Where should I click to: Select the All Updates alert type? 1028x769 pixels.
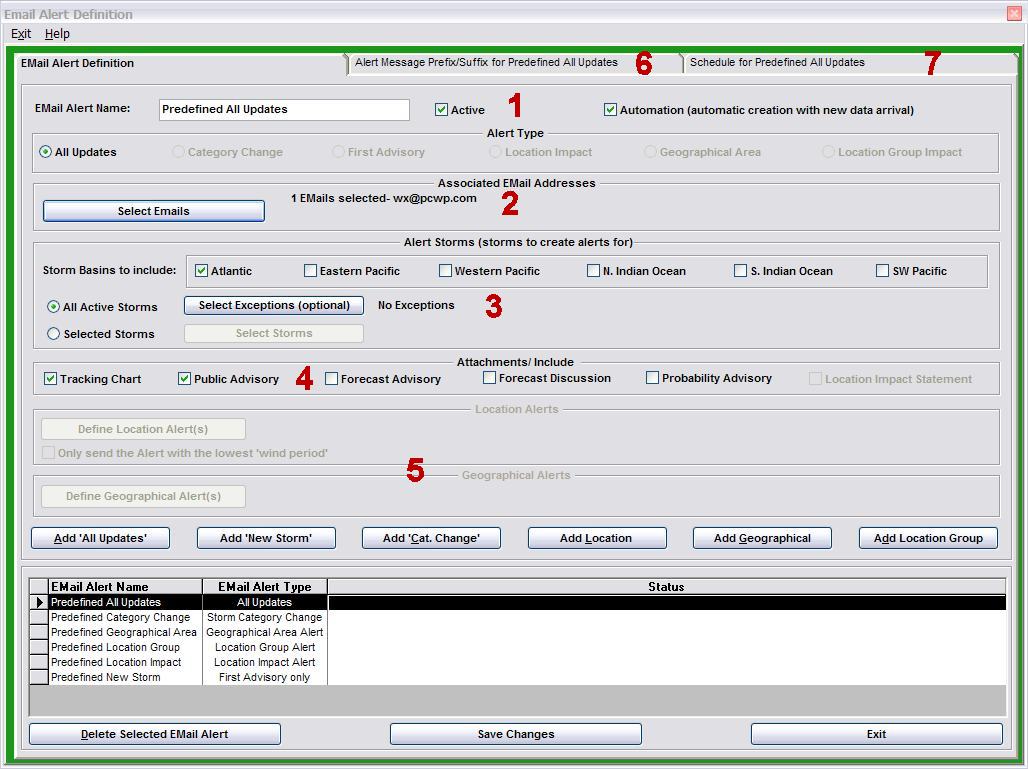[x=46, y=152]
